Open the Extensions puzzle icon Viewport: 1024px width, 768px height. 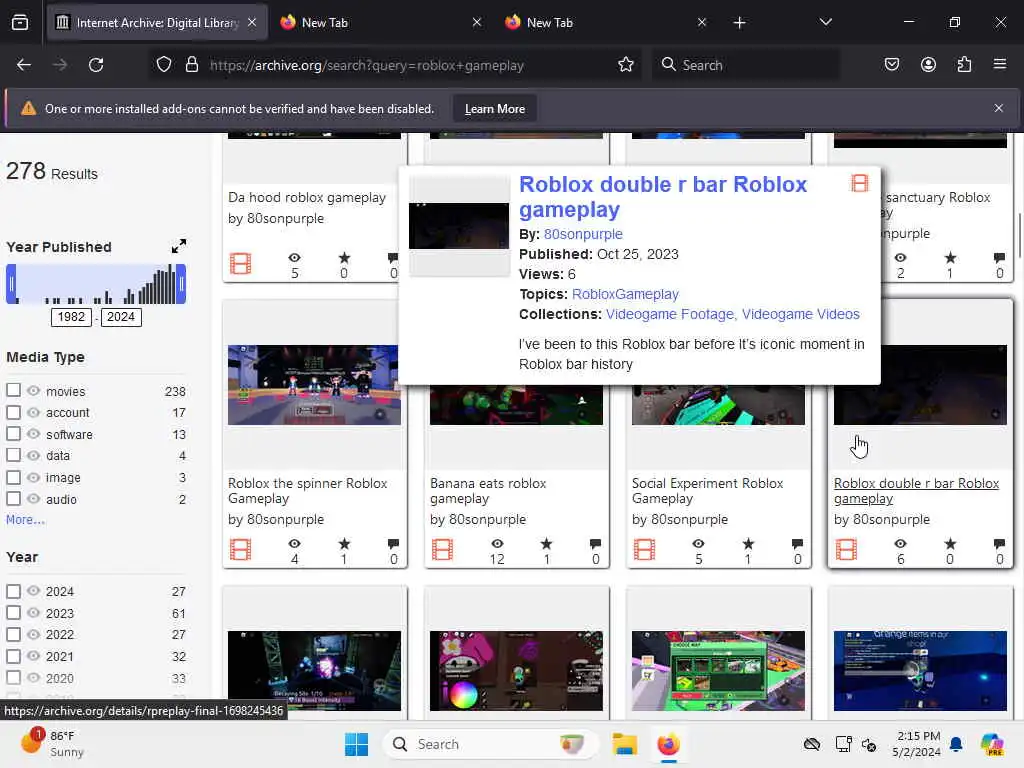(964, 65)
